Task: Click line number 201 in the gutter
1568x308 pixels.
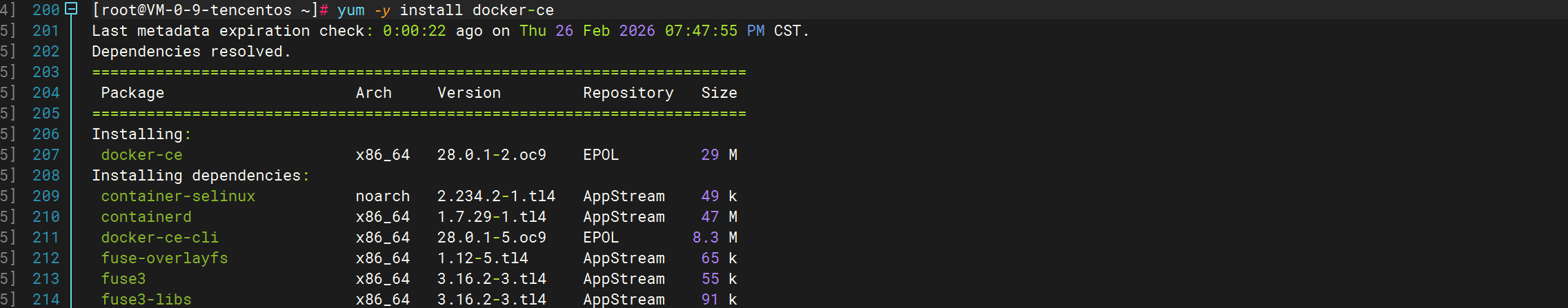Action: point(46,31)
